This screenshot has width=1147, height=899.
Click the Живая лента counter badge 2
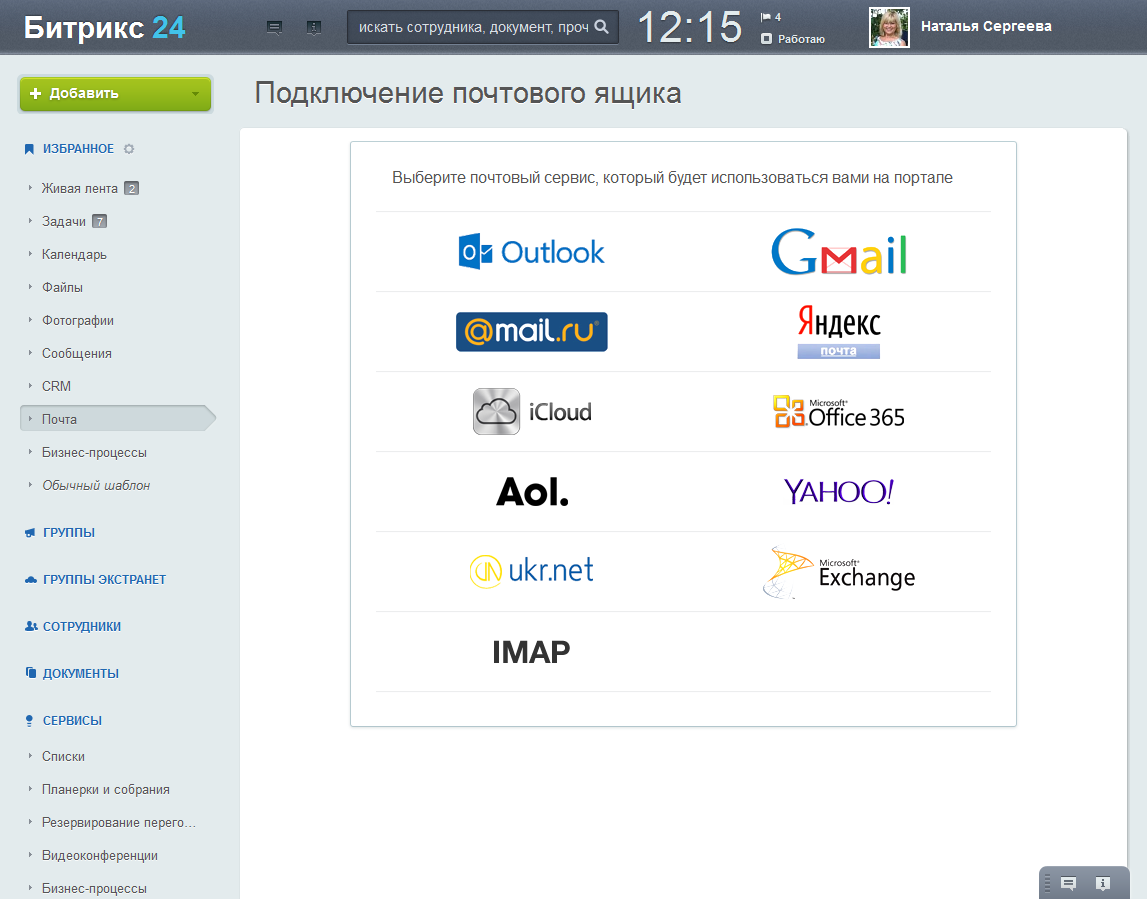(132, 188)
